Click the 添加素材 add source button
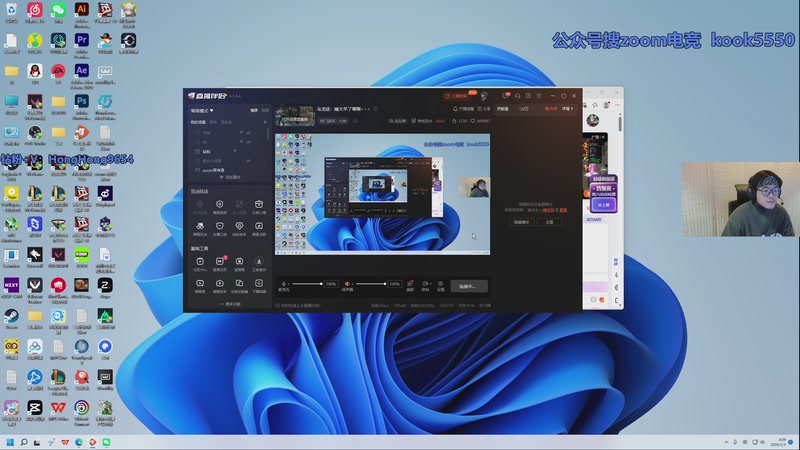The width and height of the screenshot is (800, 450). point(229,177)
